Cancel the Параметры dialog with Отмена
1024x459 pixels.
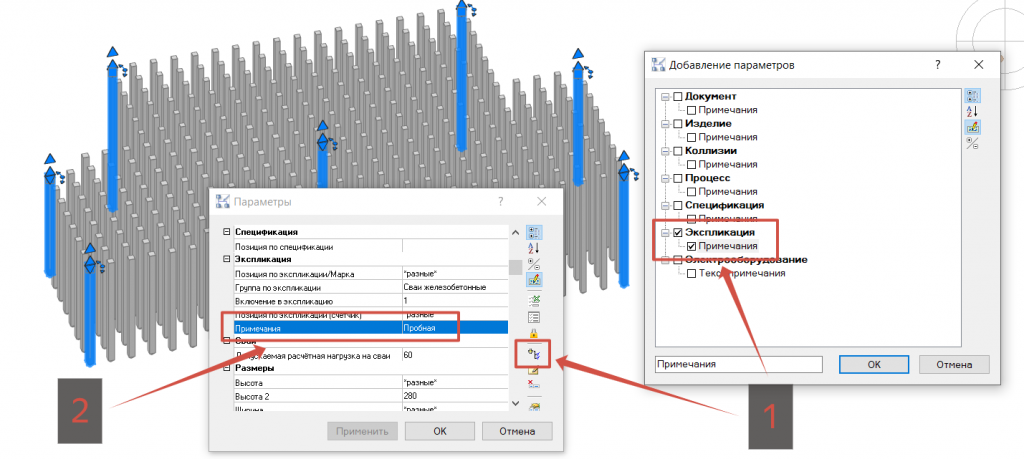click(517, 431)
